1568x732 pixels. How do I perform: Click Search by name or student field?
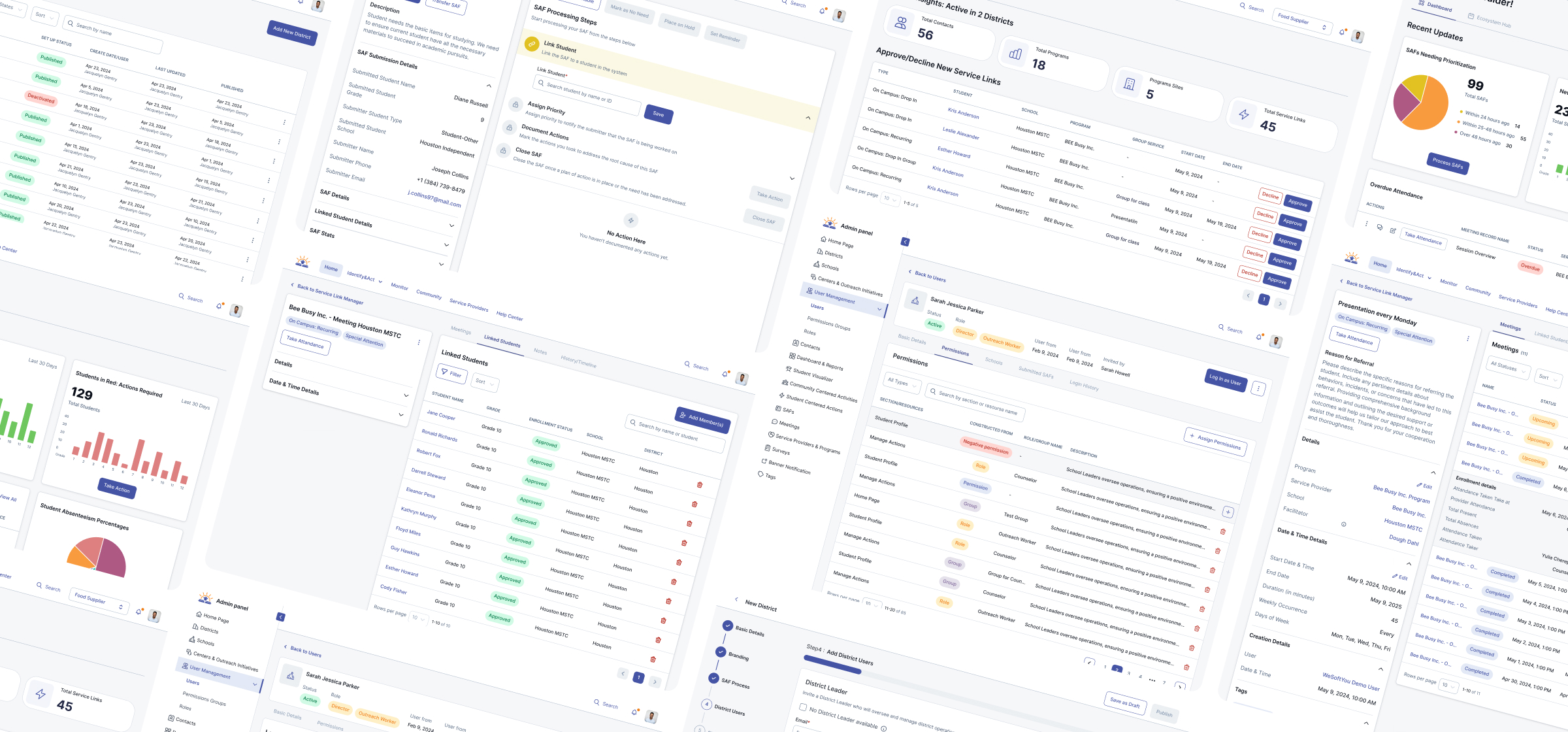tap(676, 433)
